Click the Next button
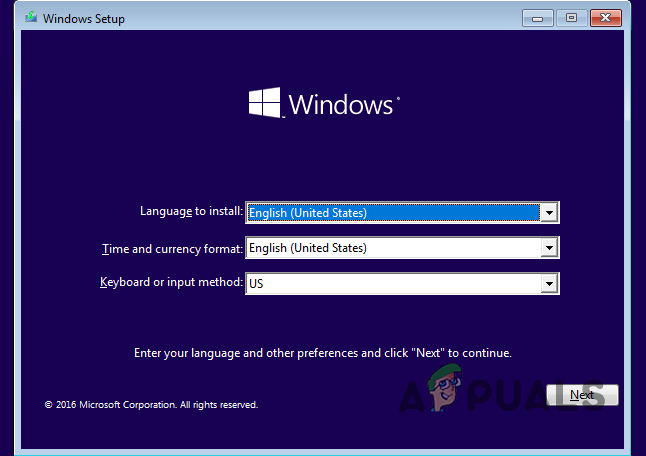Image resolution: width=646 pixels, height=456 pixels. click(x=582, y=395)
